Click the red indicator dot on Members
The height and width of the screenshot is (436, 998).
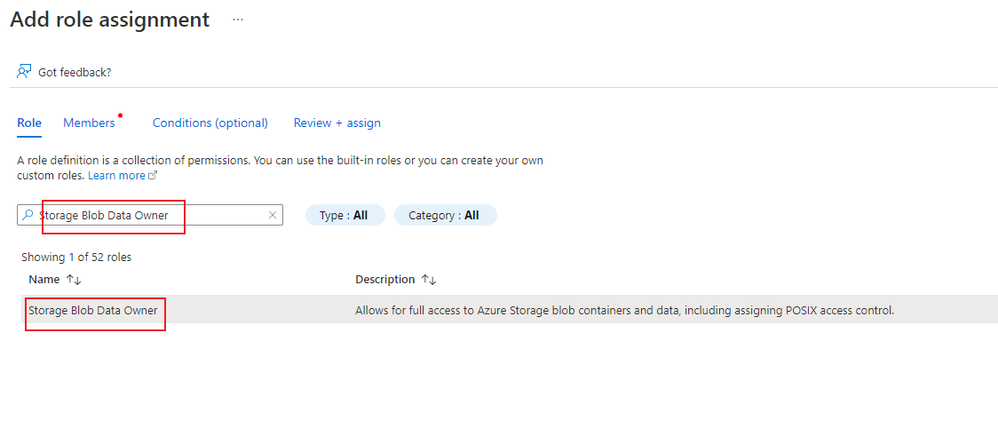click(120, 116)
